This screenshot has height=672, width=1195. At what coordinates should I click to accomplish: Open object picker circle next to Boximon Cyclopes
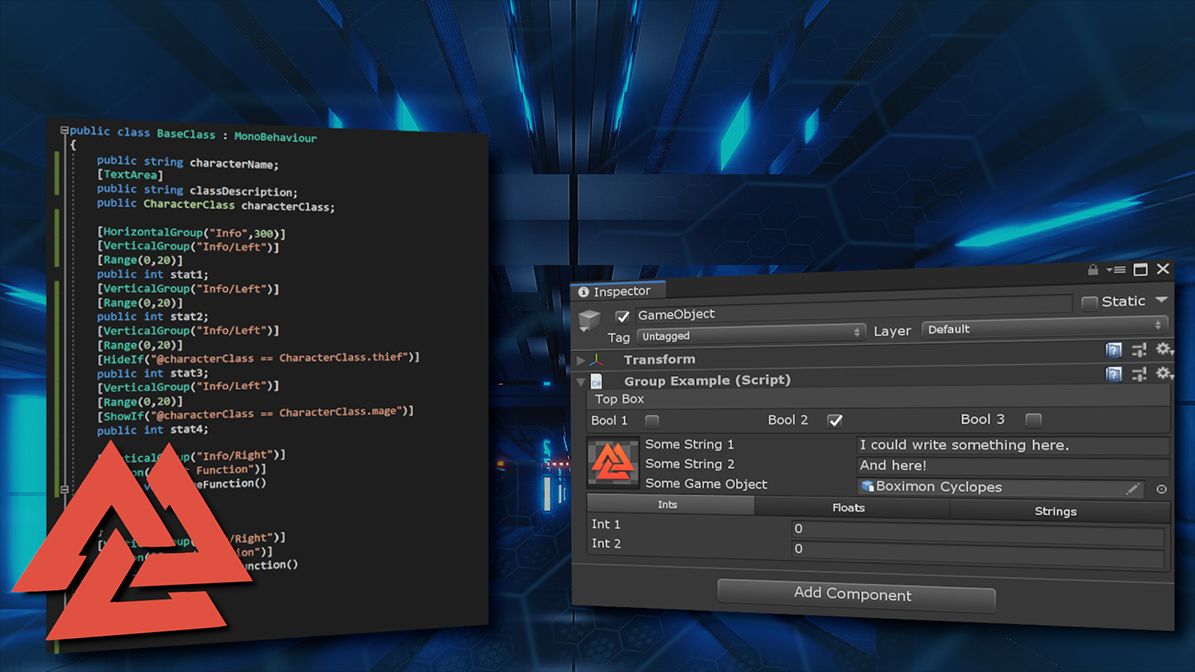click(x=1161, y=489)
